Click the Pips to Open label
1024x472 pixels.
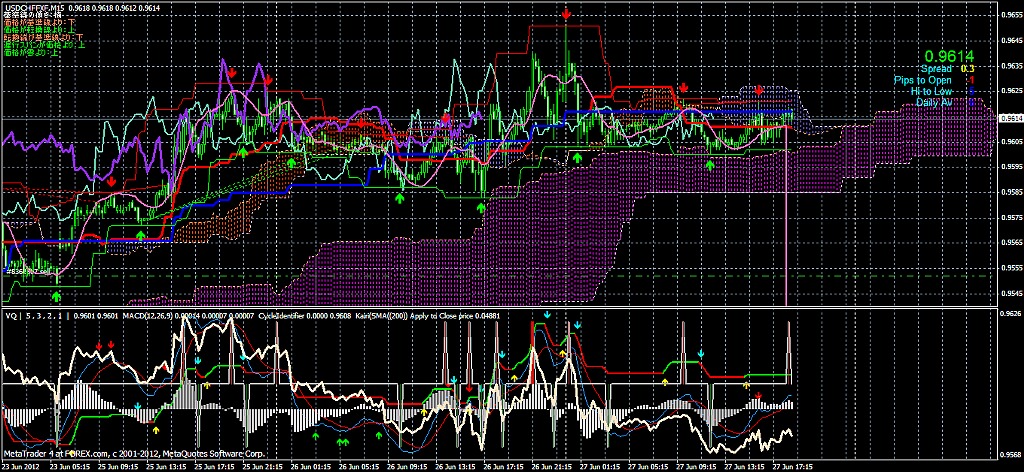pos(923,80)
